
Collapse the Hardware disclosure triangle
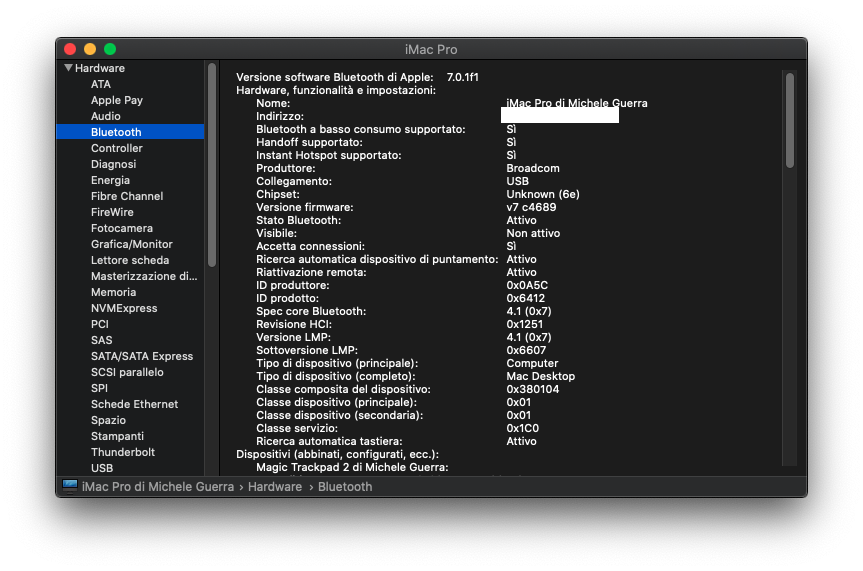point(68,68)
